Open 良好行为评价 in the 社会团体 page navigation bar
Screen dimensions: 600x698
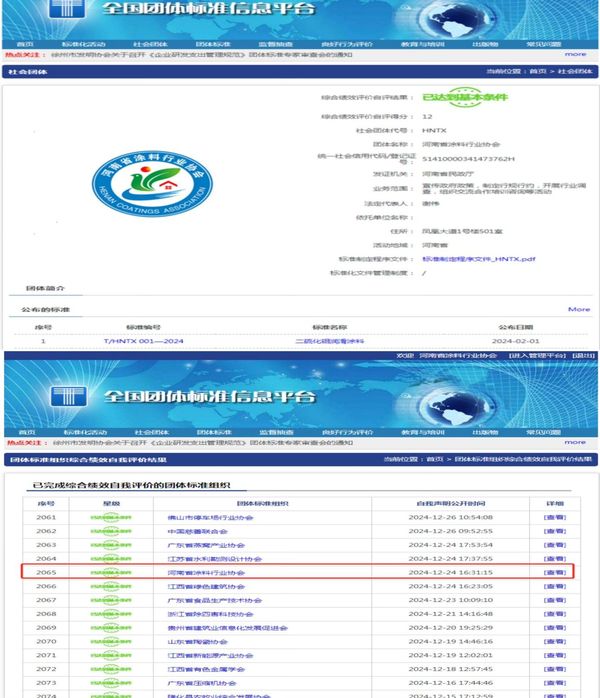[347, 44]
